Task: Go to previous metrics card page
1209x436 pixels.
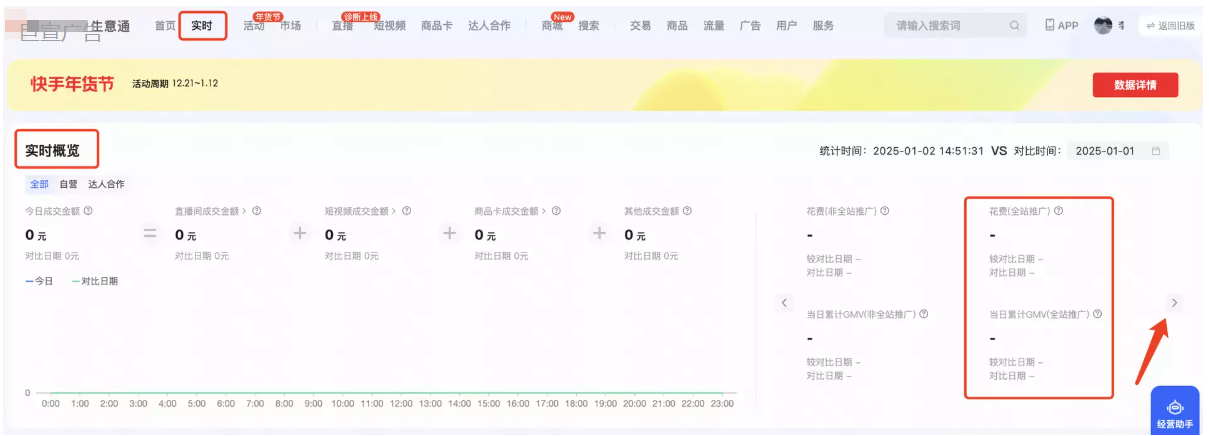Action: coord(784,302)
